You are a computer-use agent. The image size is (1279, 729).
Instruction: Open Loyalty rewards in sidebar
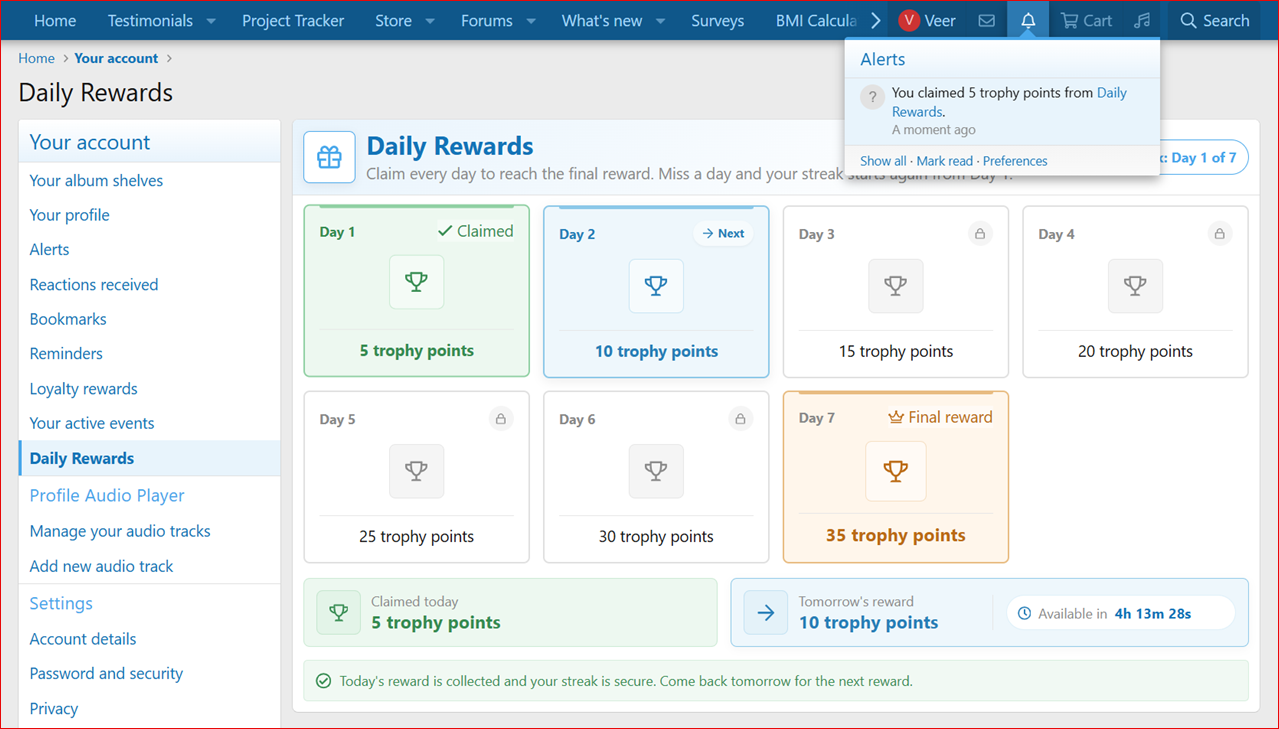(84, 388)
